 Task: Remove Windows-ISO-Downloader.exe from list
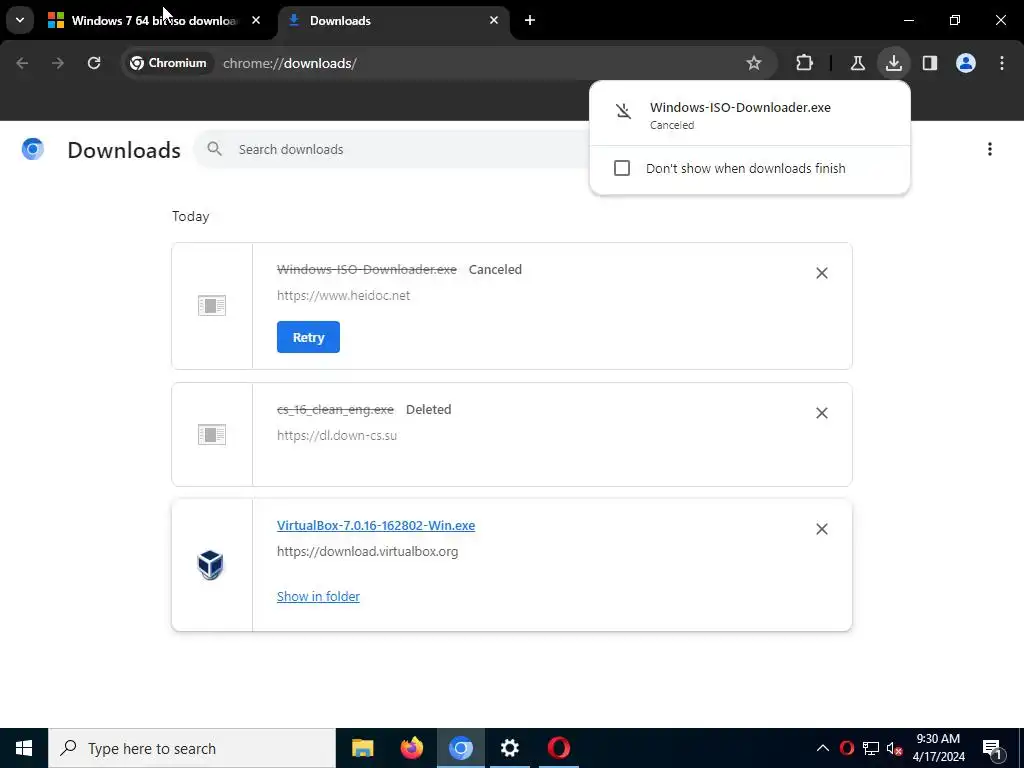822,273
